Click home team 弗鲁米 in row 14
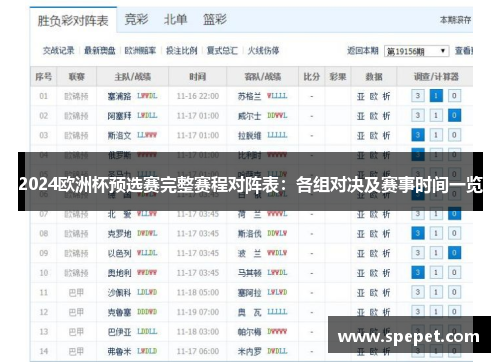 (119, 351)
